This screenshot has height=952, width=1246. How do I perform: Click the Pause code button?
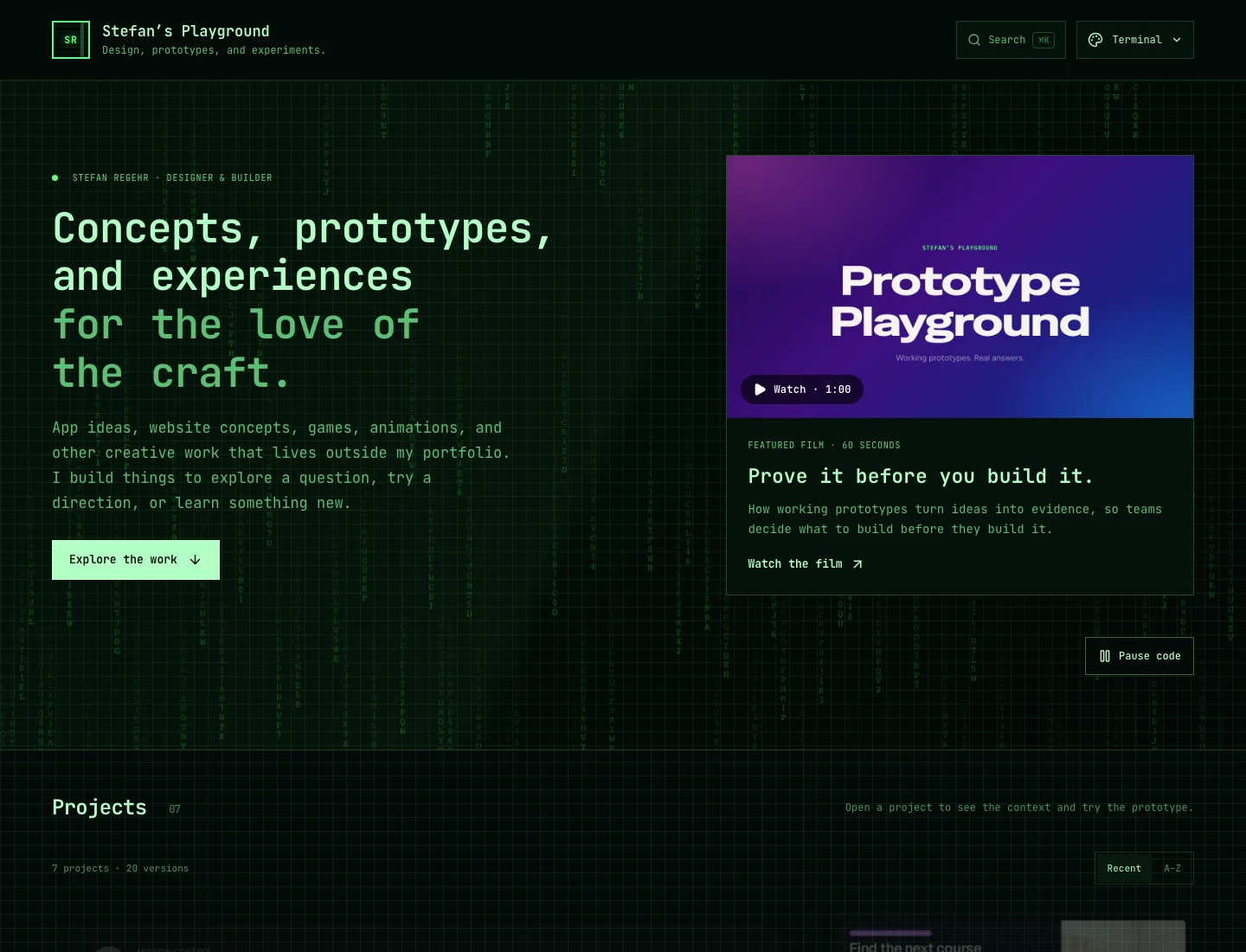click(1140, 656)
